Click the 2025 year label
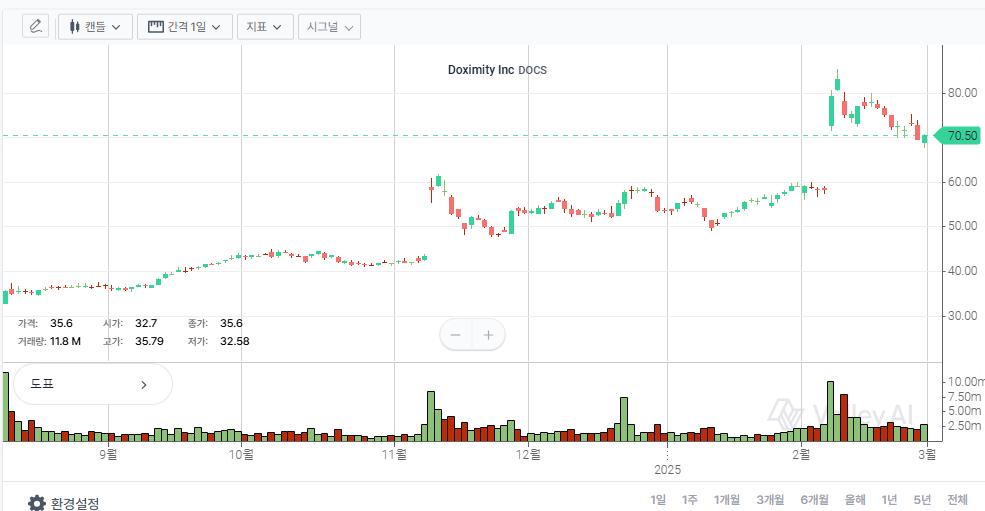 tap(667, 470)
